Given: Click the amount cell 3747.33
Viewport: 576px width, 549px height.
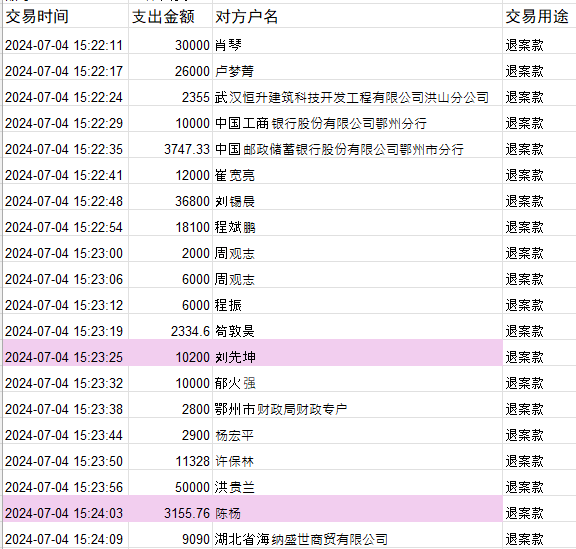Looking at the screenshot, I should tap(170, 149).
